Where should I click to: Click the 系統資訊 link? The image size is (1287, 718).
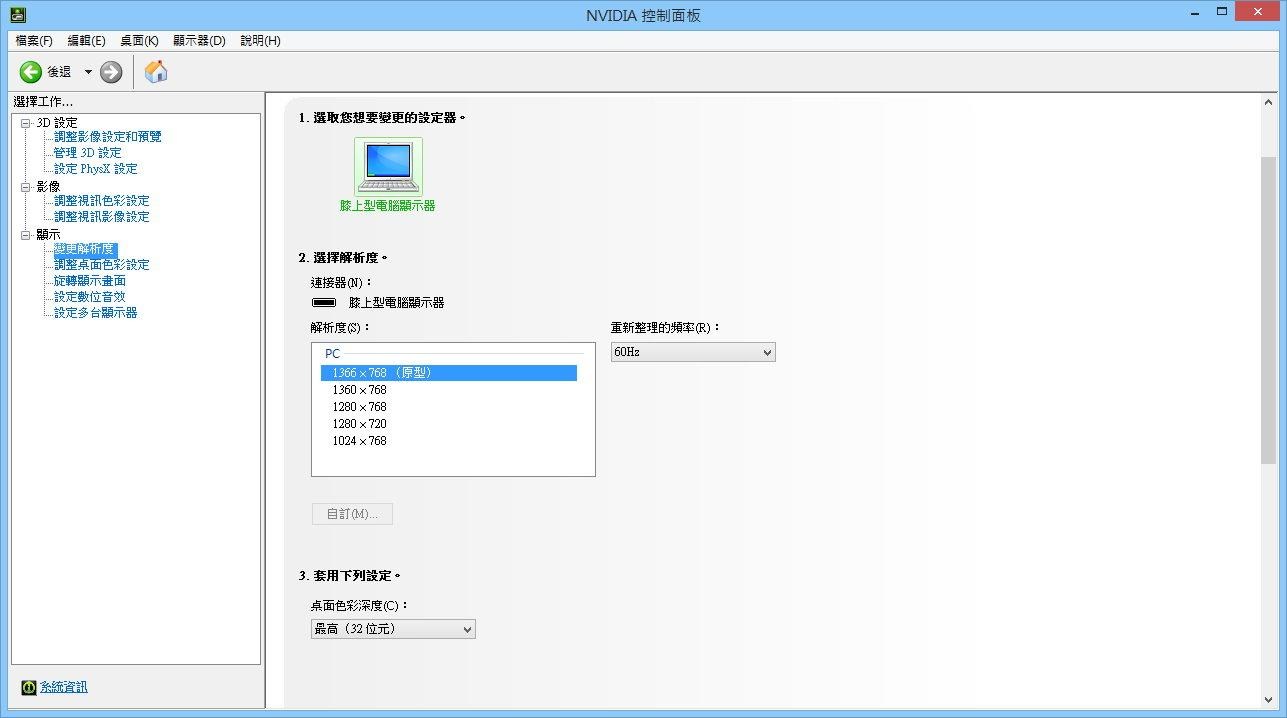pyautogui.click(x=63, y=687)
